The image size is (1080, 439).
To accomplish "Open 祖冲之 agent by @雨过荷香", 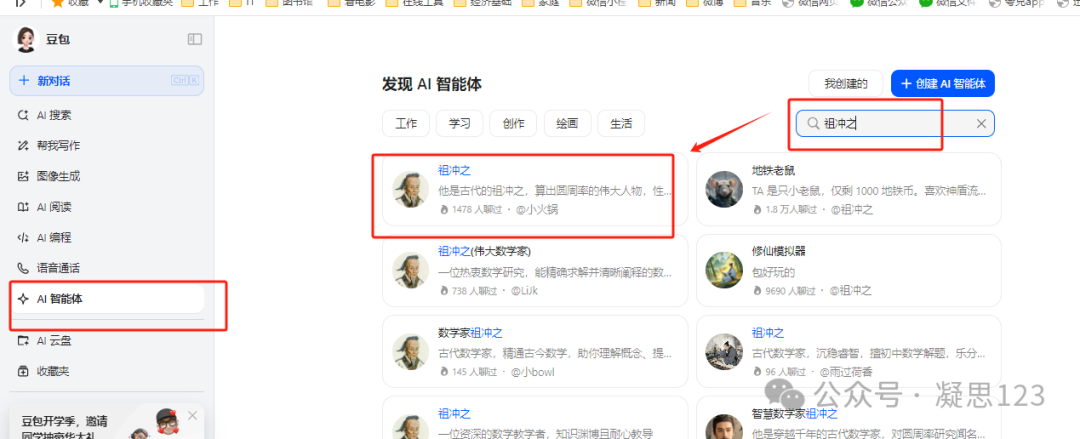I will (849, 351).
